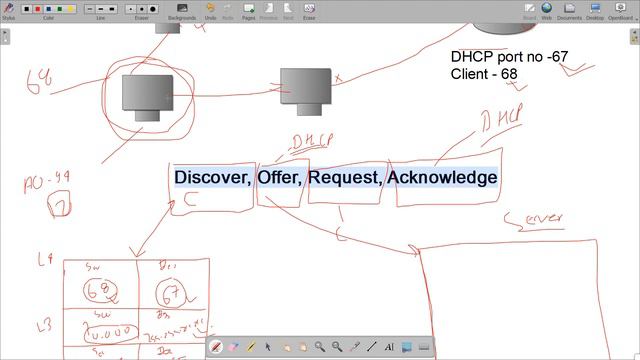
Task: Select the Highlighter marker tool
Action: tap(251, 347)
